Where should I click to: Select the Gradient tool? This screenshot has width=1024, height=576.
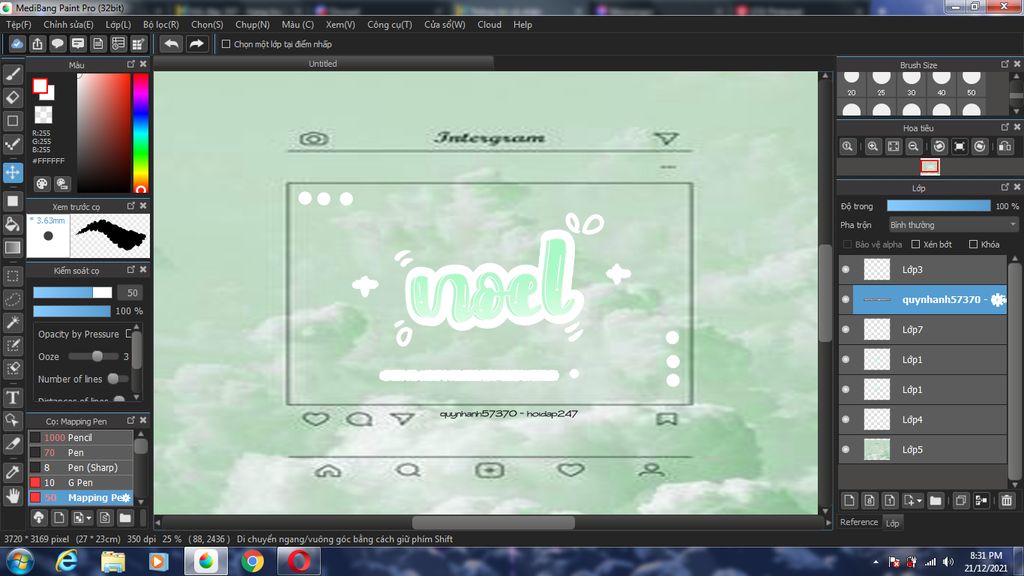pyautogui.click(x=12, y=248)
